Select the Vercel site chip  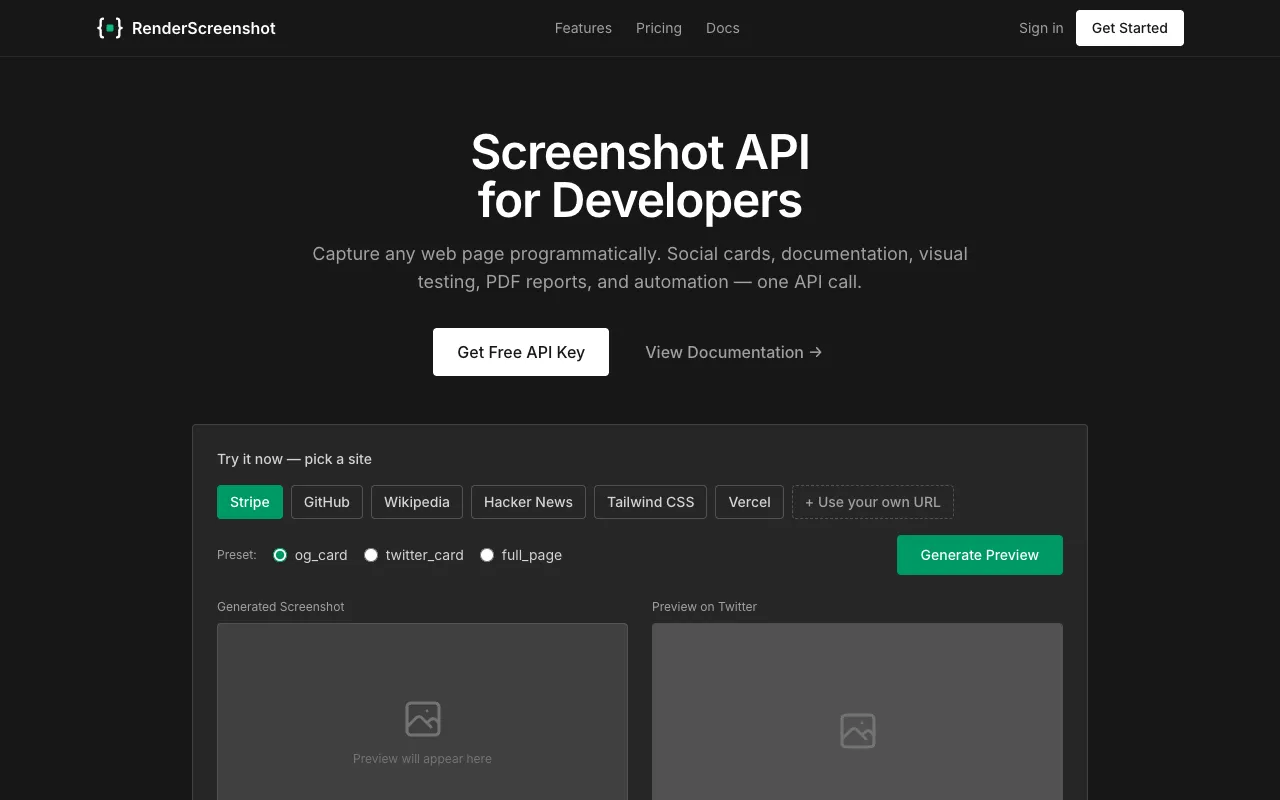(750, 502)
